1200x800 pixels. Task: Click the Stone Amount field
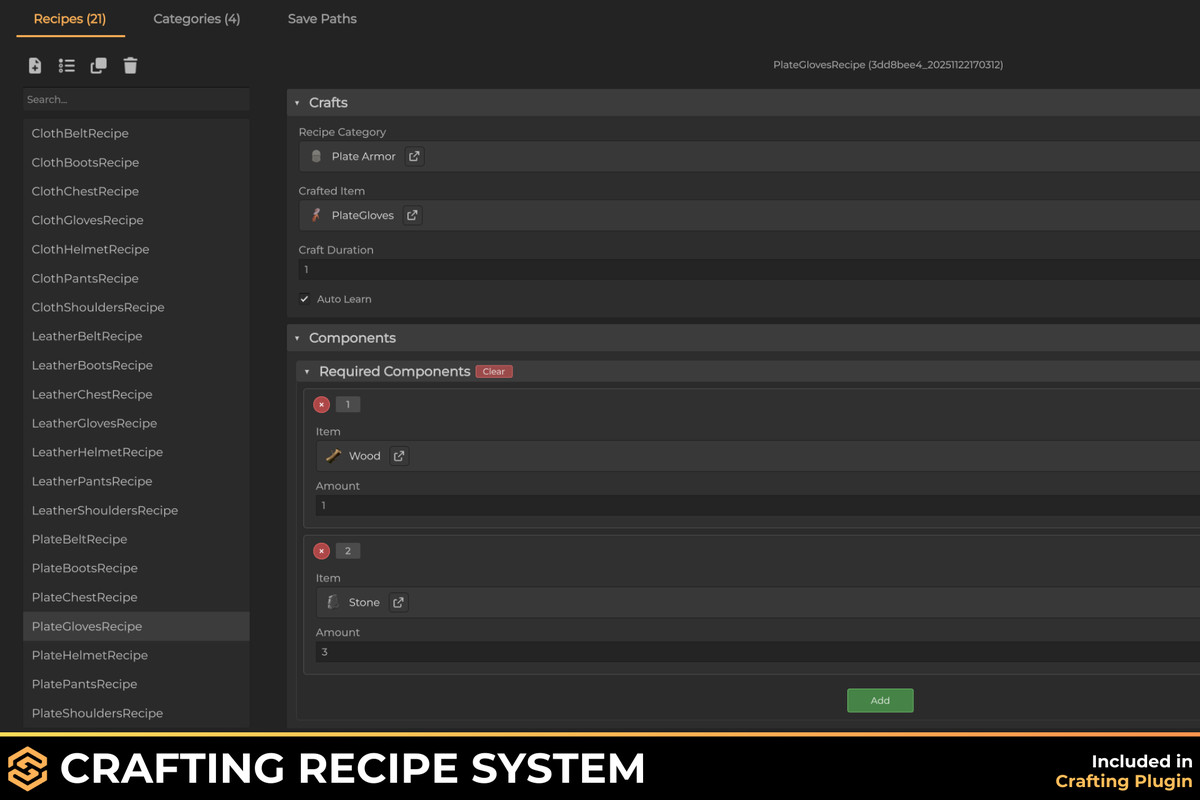coord(758,652)
